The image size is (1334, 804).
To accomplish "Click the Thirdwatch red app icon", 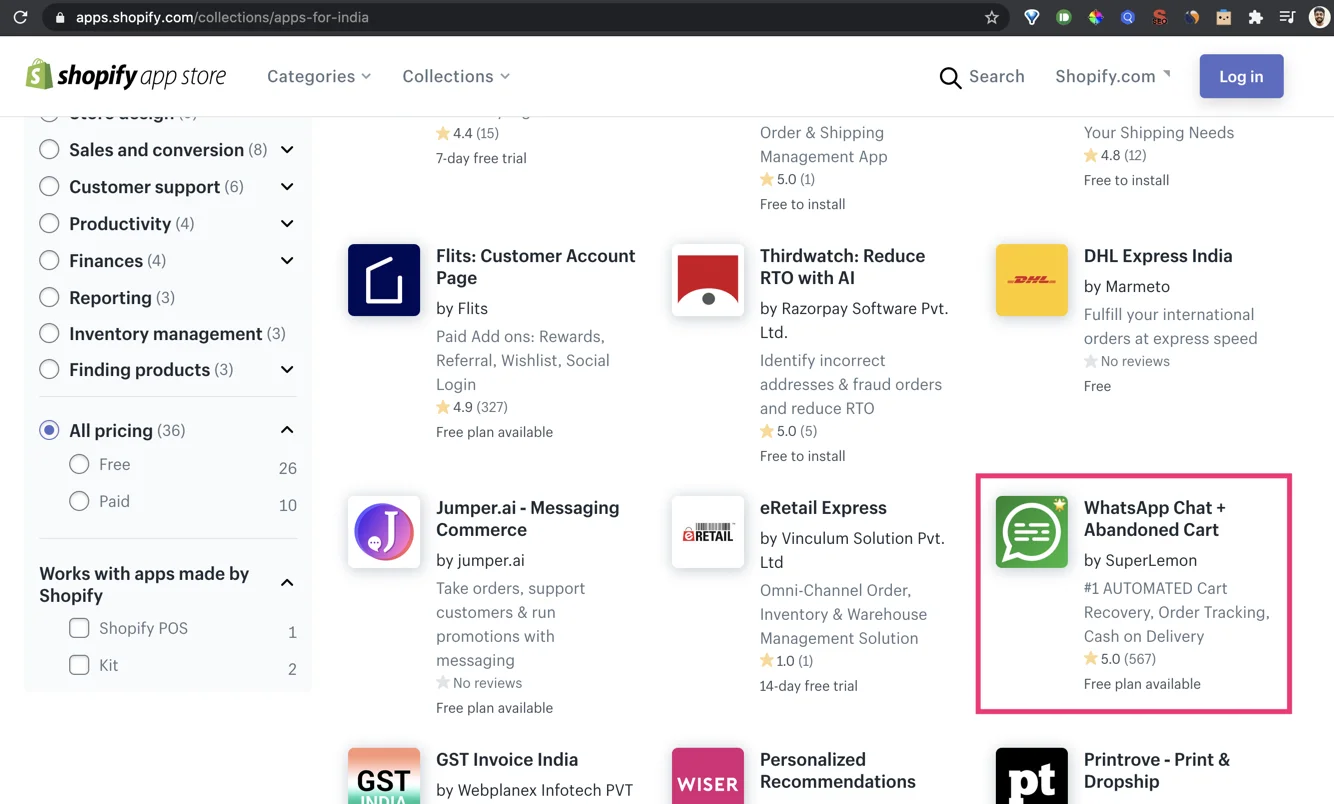I will point(708,280).
